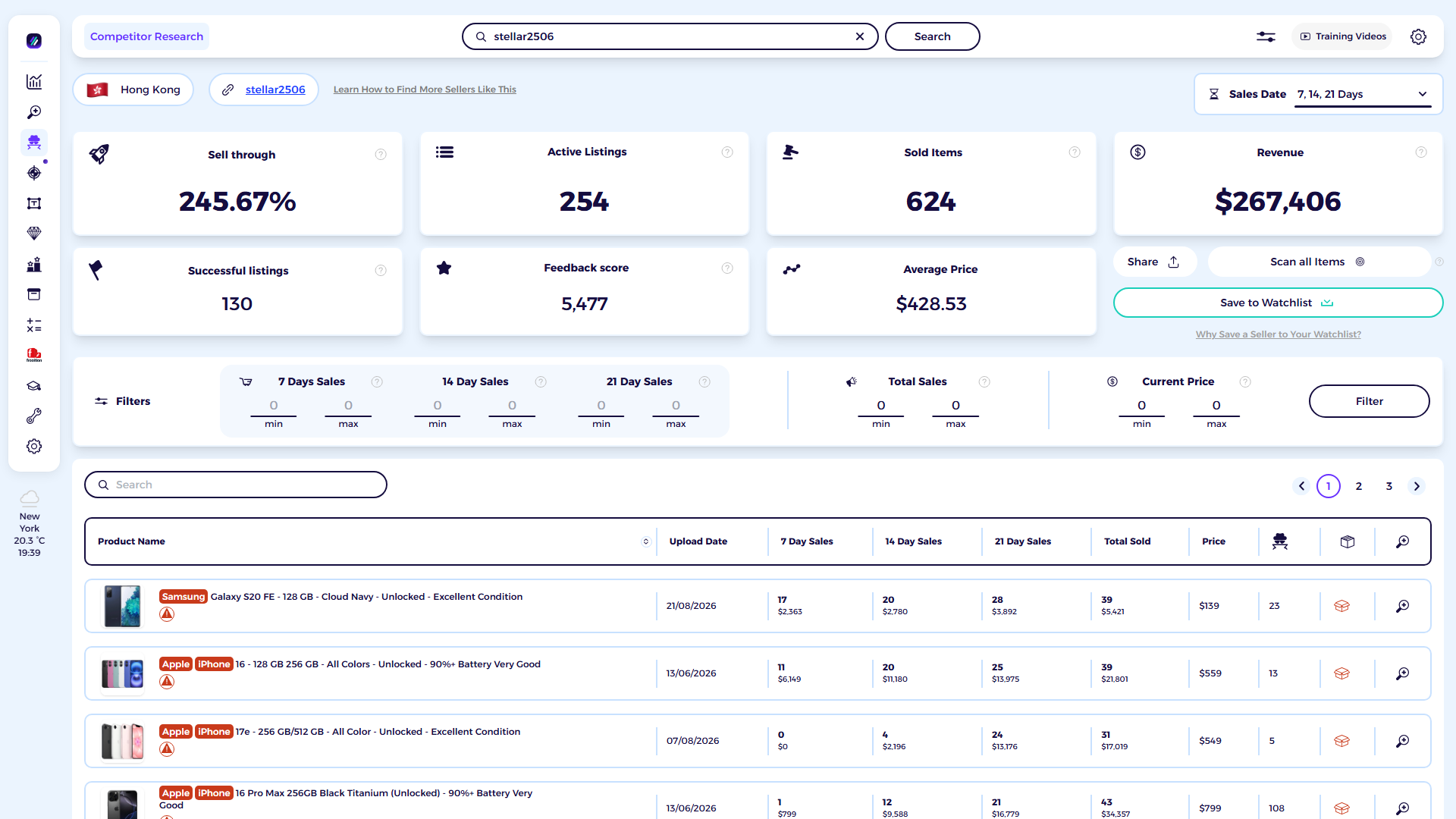1456x819 pixels.
Task: Apply the Filter button
Action: [1369, 401]
